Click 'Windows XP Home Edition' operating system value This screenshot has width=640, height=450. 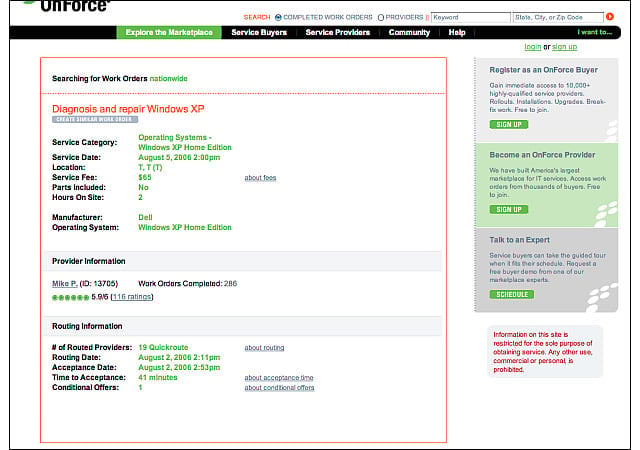click(x=185, y=227)
